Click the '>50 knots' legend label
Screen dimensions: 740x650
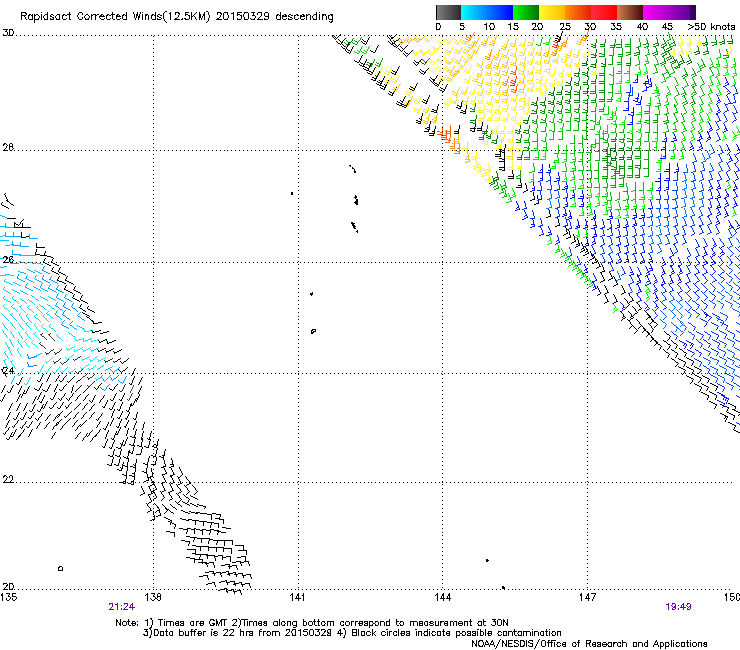pos(711,27)
